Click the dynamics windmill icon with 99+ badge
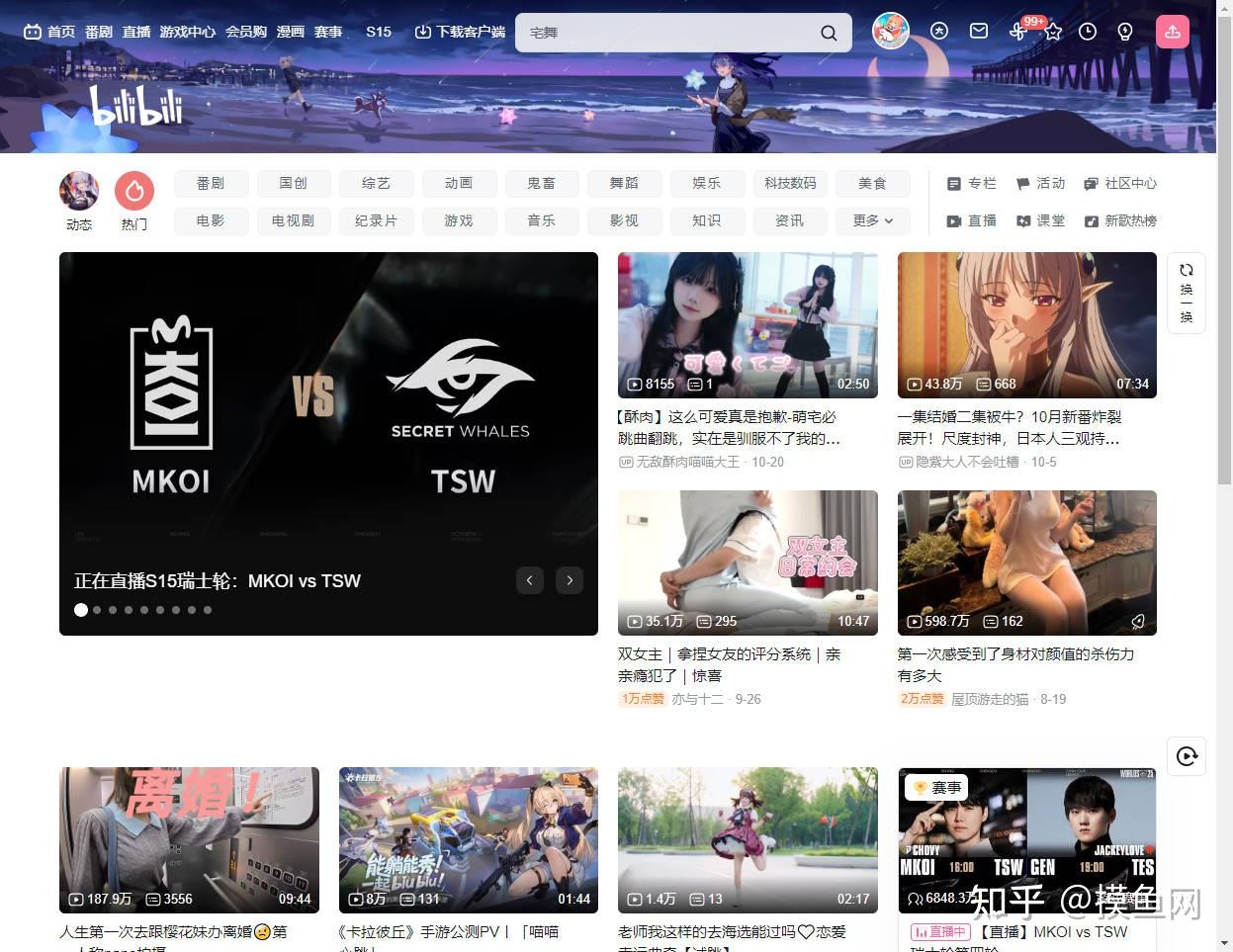The image size is (1233, 952). [1017, 31]
